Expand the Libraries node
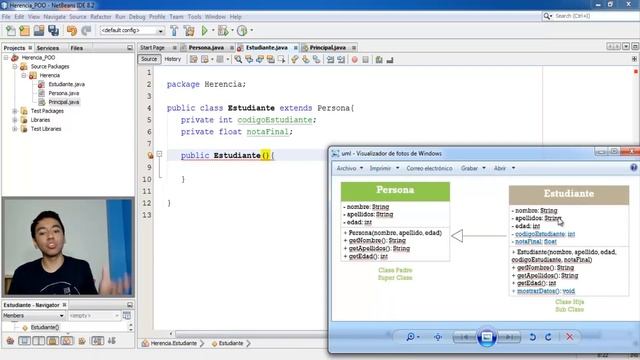This screenshot has height=360, width=640. pos(15,120)
